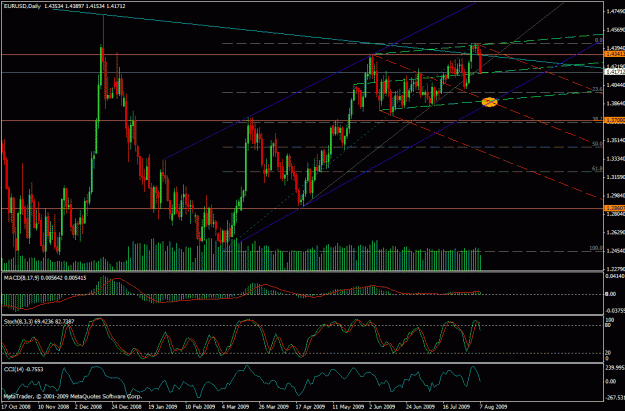The height and width of the screenshot is (411, 625).
Task: Click the 17 Apr 2009 date label
Action: pyautogui.click(x=311, y=407)
